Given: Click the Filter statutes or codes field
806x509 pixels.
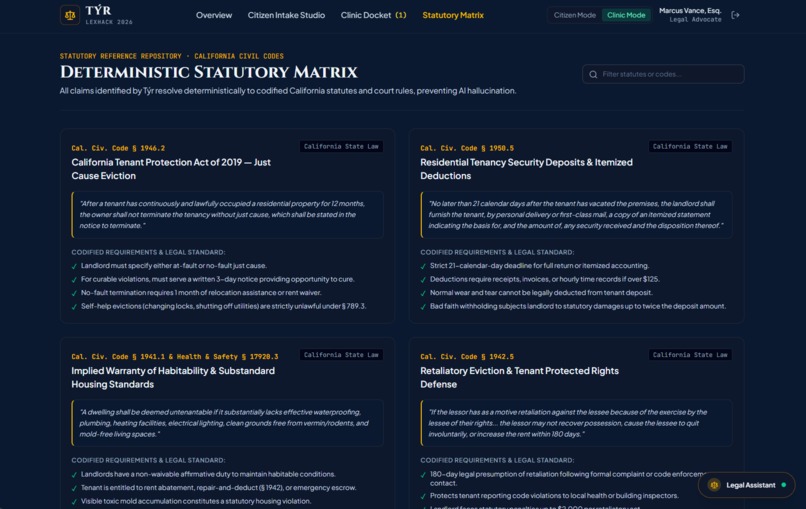Looking at the screenshot, I should click(663, 74).
